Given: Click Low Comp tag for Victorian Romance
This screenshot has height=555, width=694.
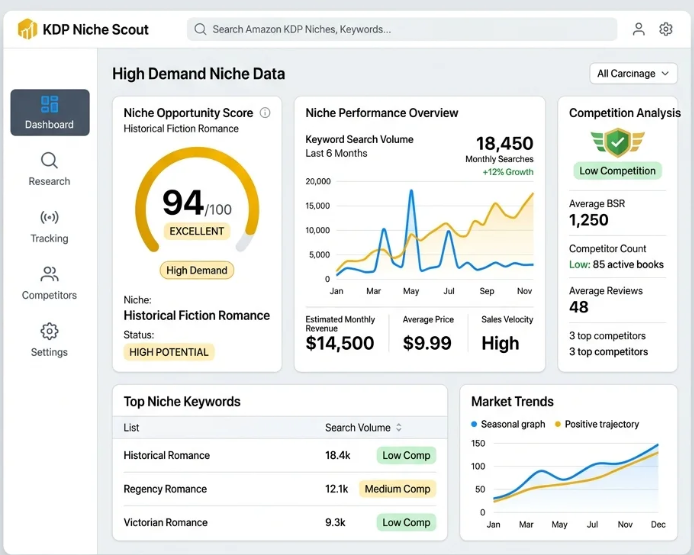Looking at the screenshot, I should (x=406, y=522).
